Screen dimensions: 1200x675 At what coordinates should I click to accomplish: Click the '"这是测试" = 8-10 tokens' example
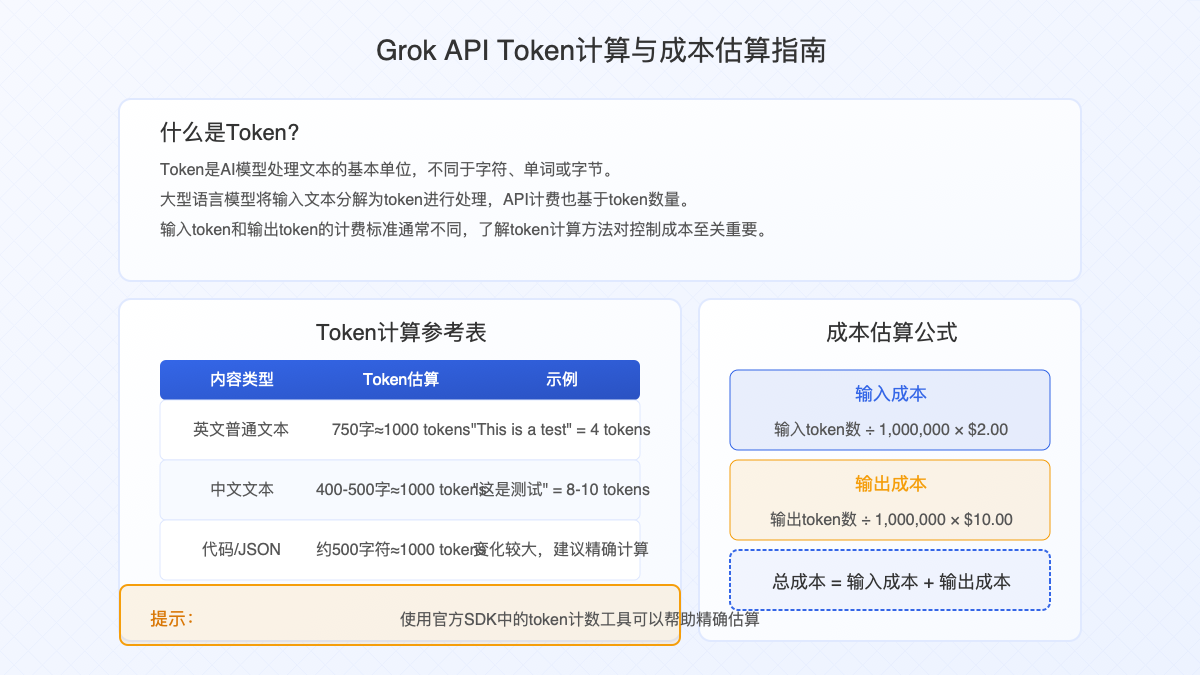(561, 489)
